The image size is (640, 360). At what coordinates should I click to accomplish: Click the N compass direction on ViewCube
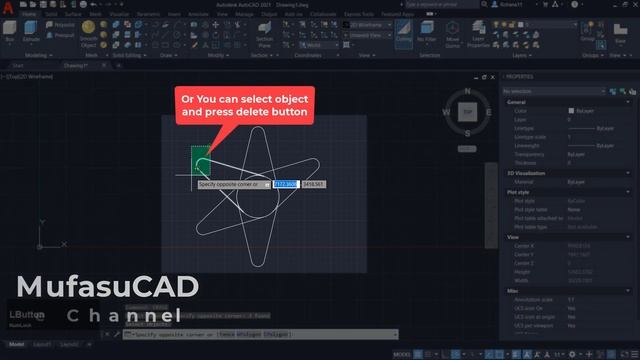pyautogui.click(x=467, y=91)
